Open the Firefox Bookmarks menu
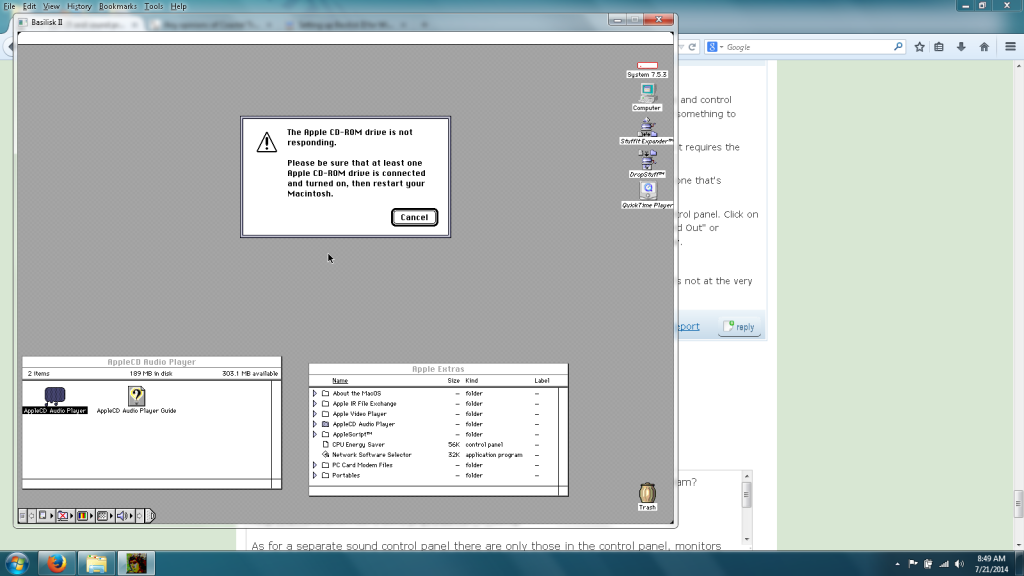The height and width of the screenshot is (576, 1024). [118, 7]
